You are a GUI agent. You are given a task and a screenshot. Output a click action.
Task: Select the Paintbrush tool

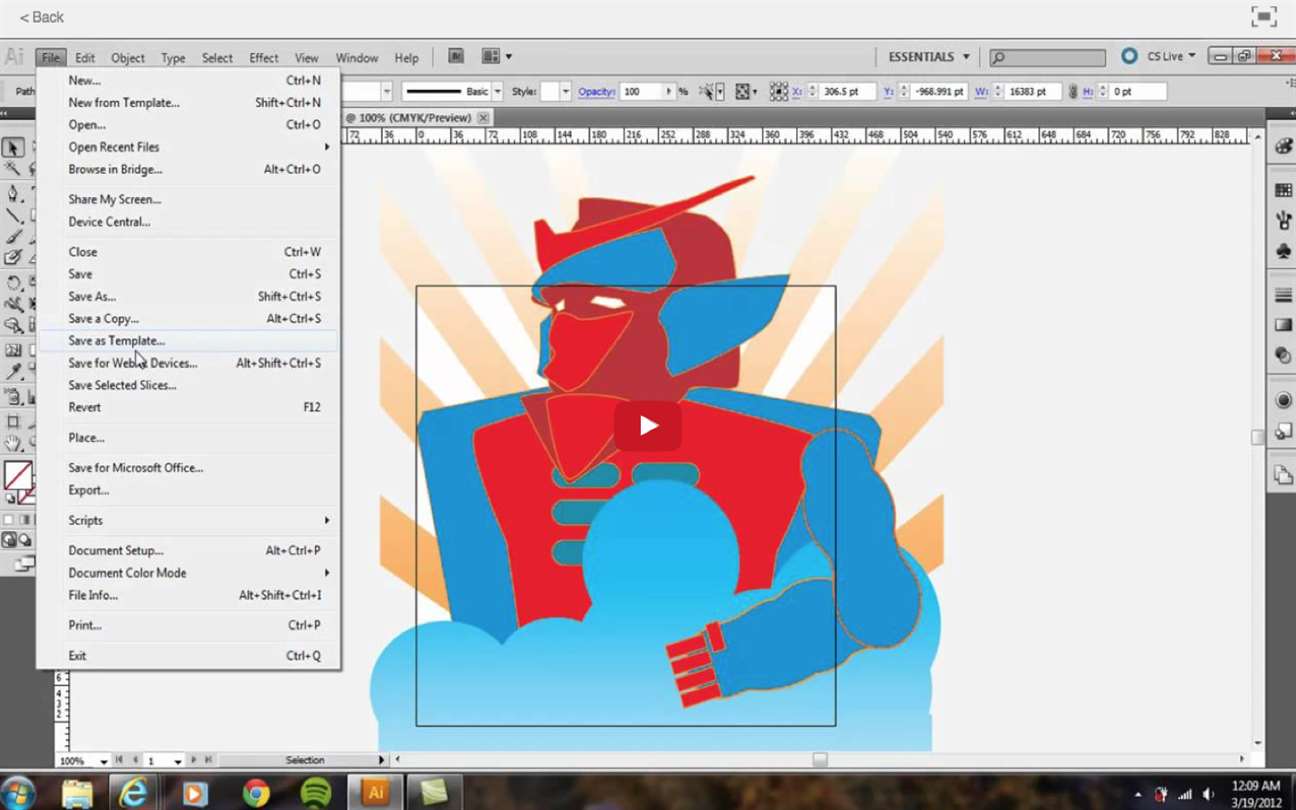coord(13,237)
